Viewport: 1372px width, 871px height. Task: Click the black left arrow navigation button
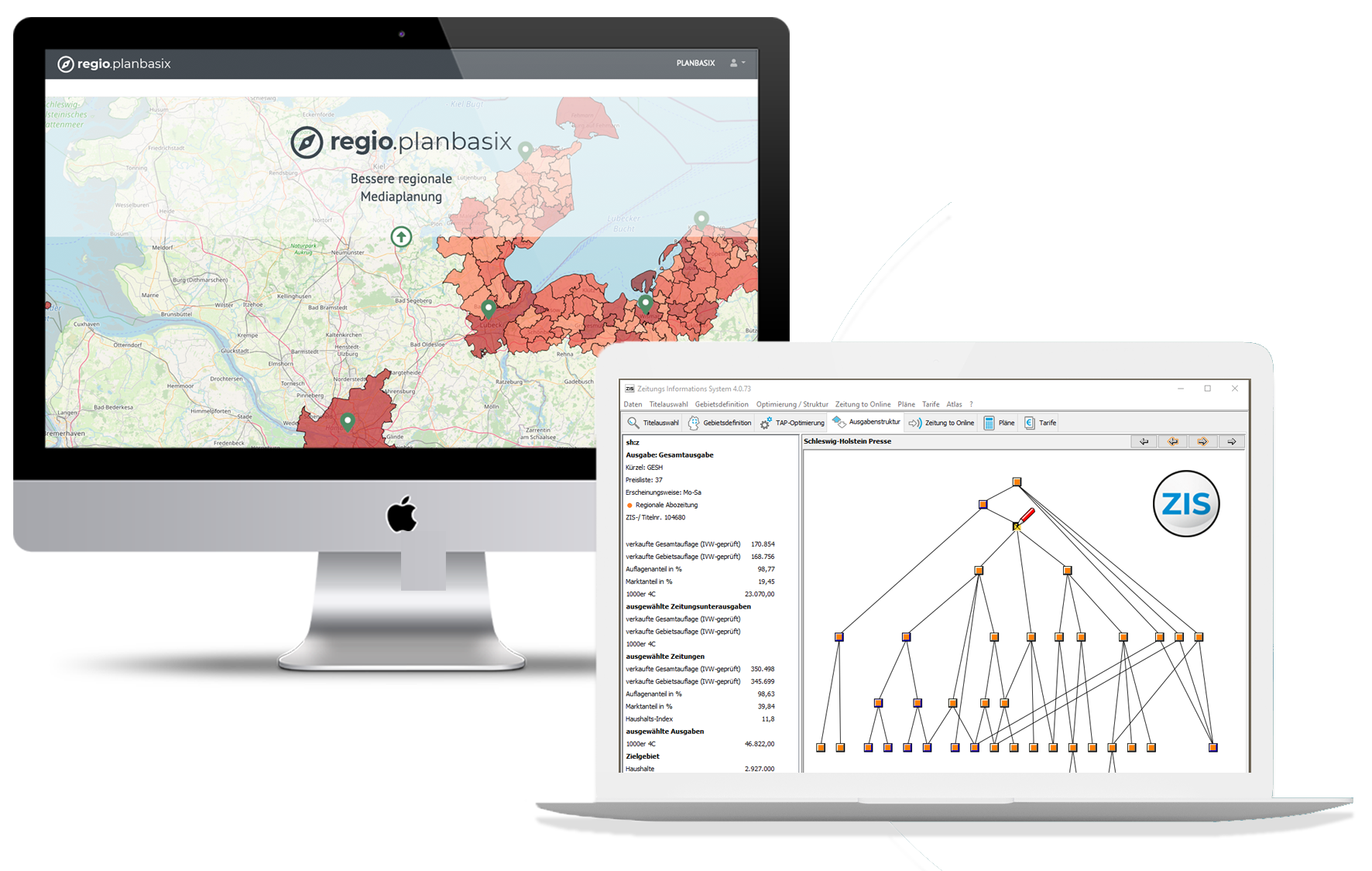pos(1144,441)
